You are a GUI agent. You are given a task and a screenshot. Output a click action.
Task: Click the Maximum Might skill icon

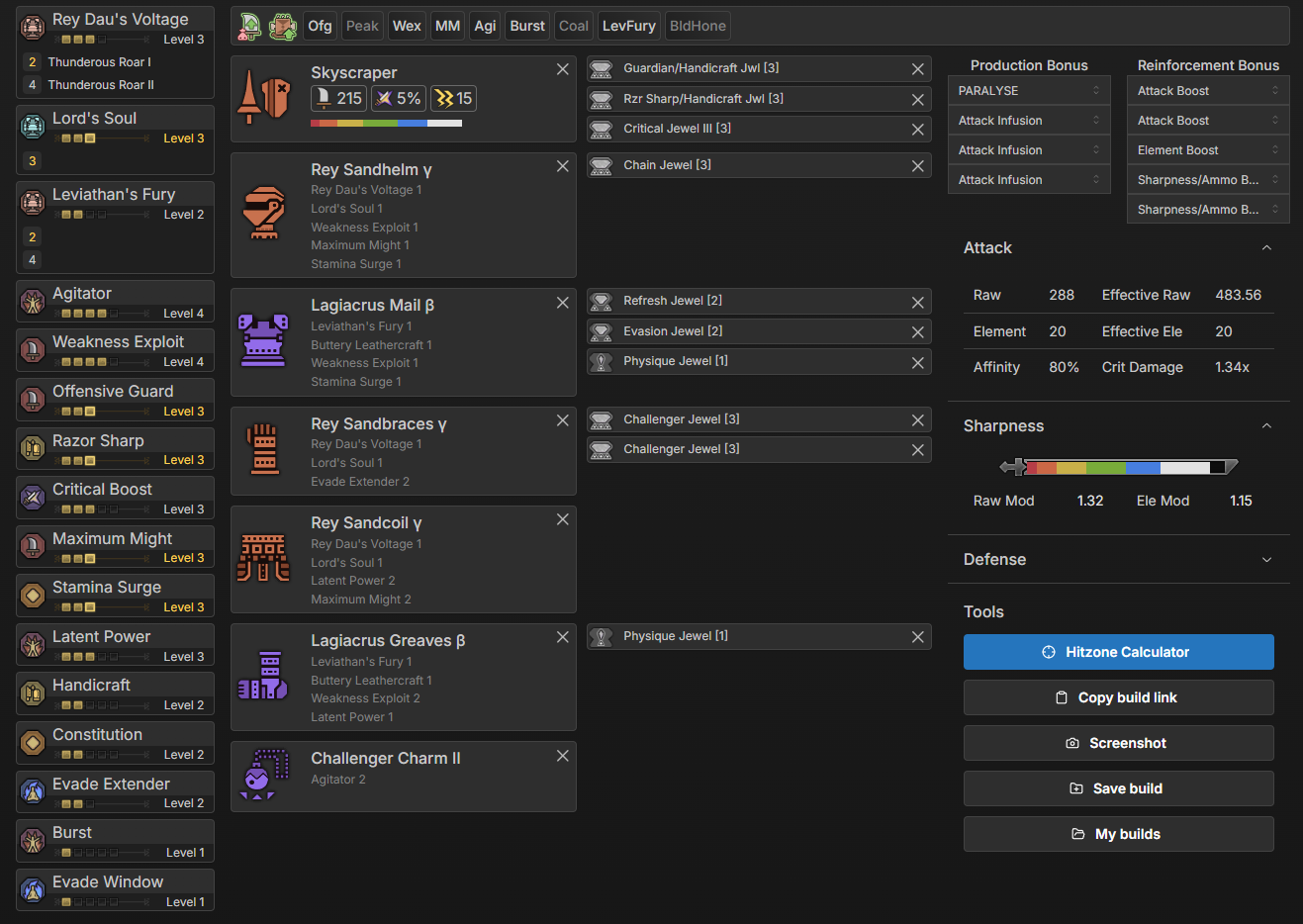tap(33, 546)
